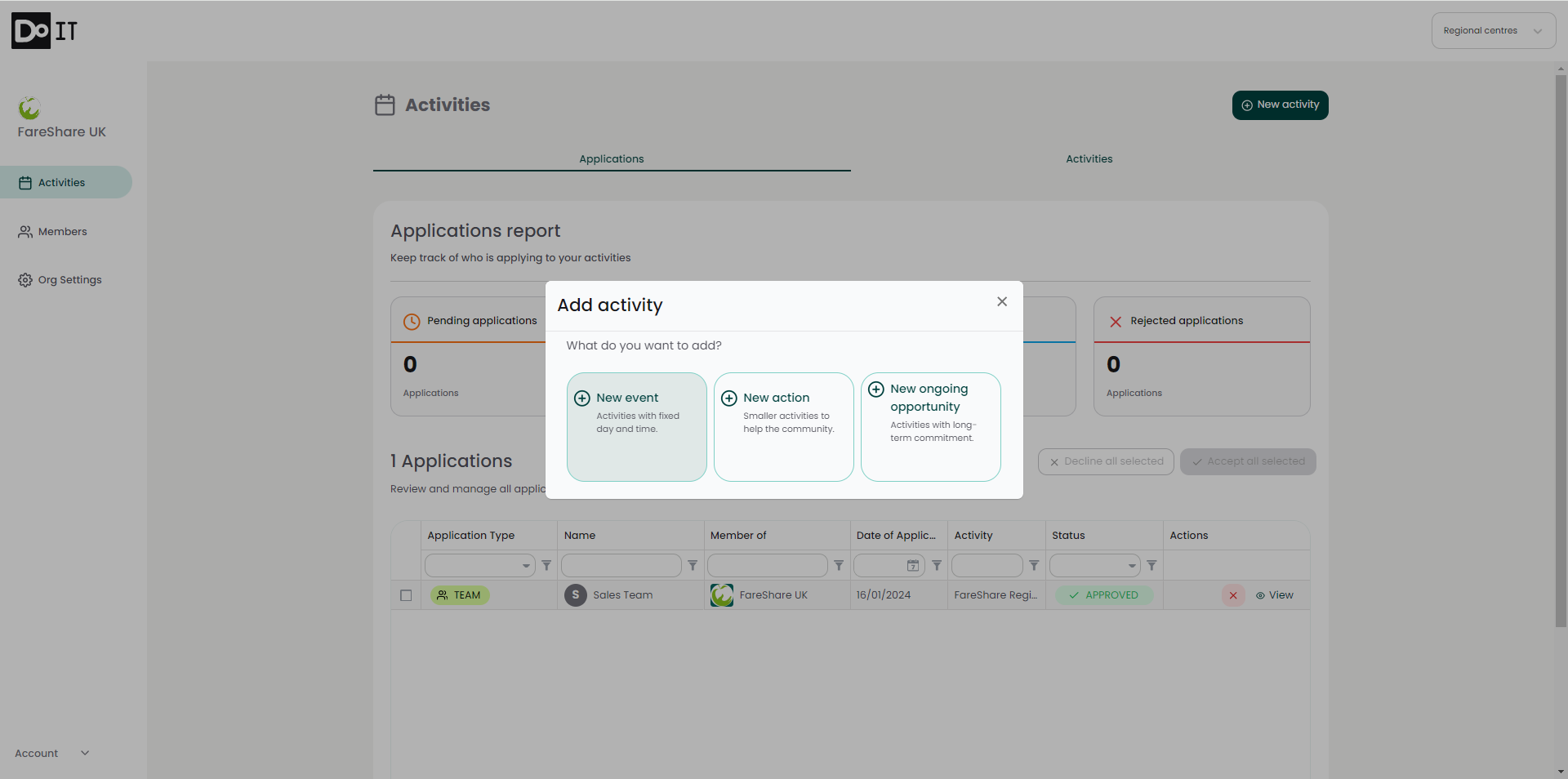Tick the checkbox for Sales Team row
Image resolution: width=1568 pixels, height=779 pixels.
406,595
